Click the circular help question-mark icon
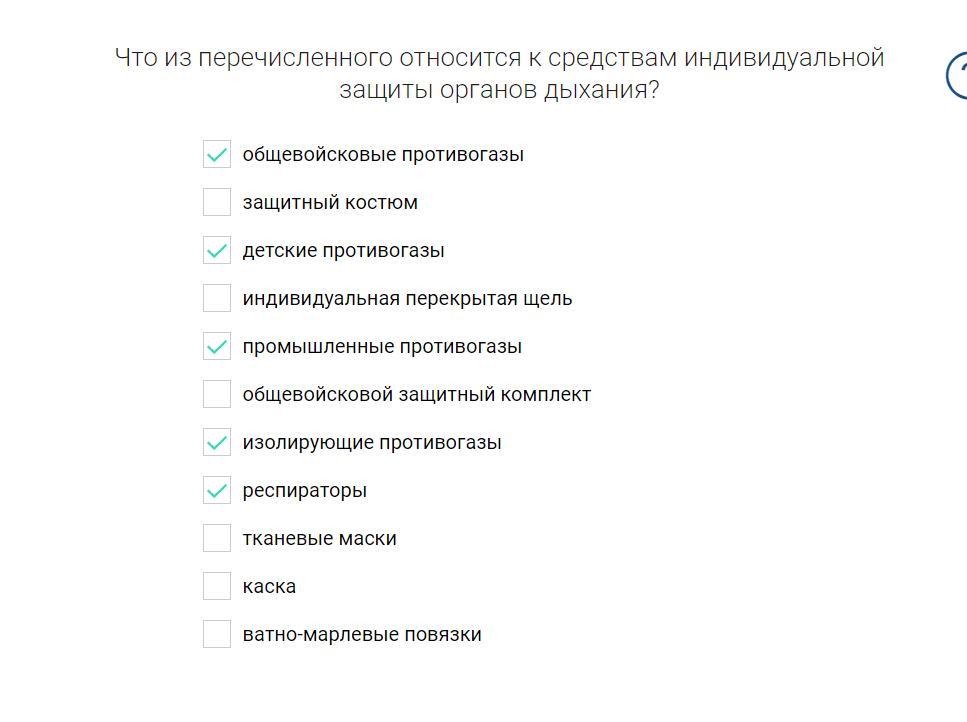Image resolution: width=967 pixels, height=722 pixels. 958,76
